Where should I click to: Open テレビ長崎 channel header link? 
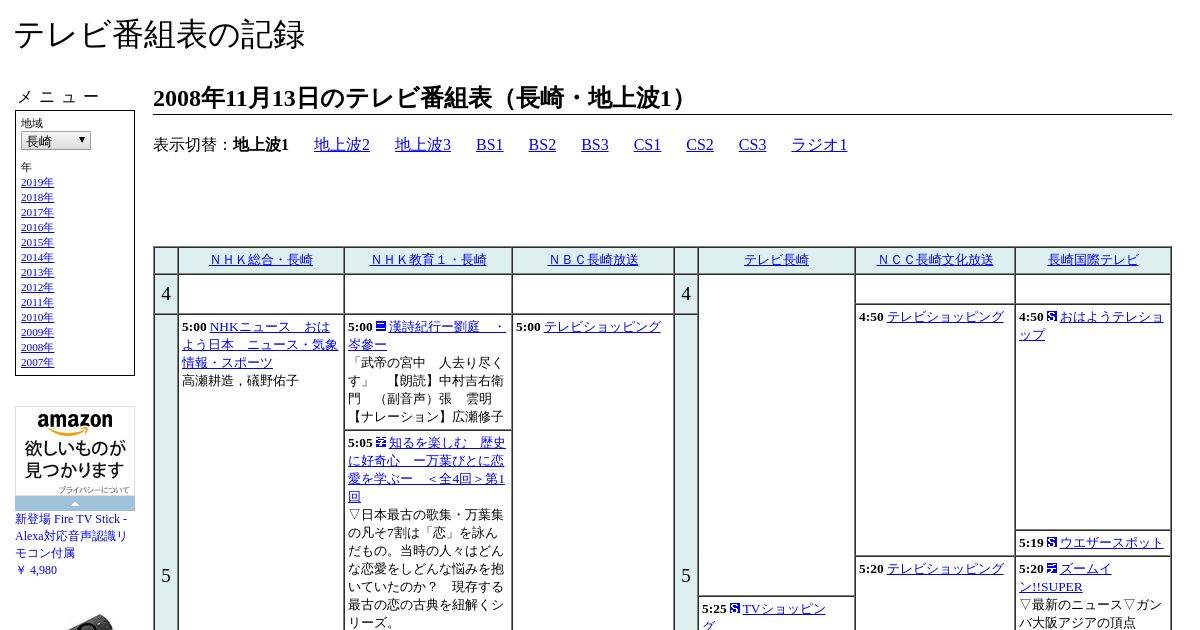pyautogui.click(x=776, y=260)
